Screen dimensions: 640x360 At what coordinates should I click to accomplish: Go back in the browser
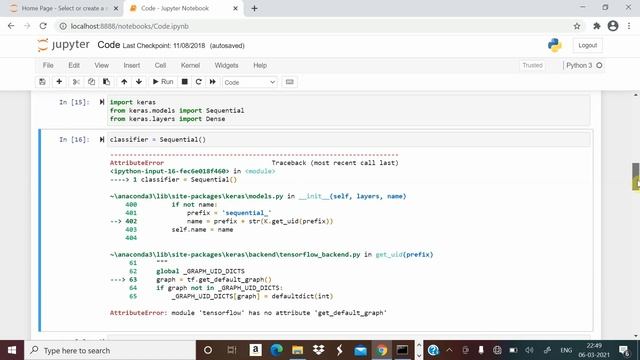point(11,26)
